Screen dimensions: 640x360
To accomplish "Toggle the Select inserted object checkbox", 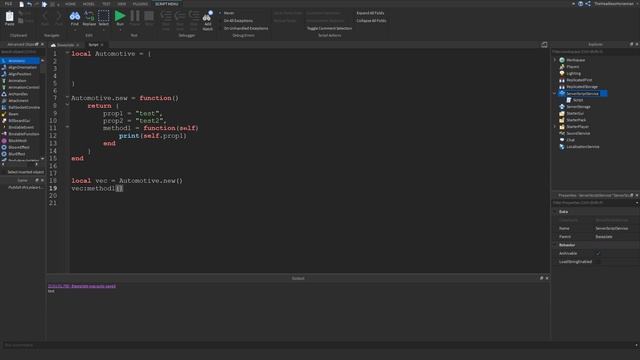I will click(x=4, y=172).
